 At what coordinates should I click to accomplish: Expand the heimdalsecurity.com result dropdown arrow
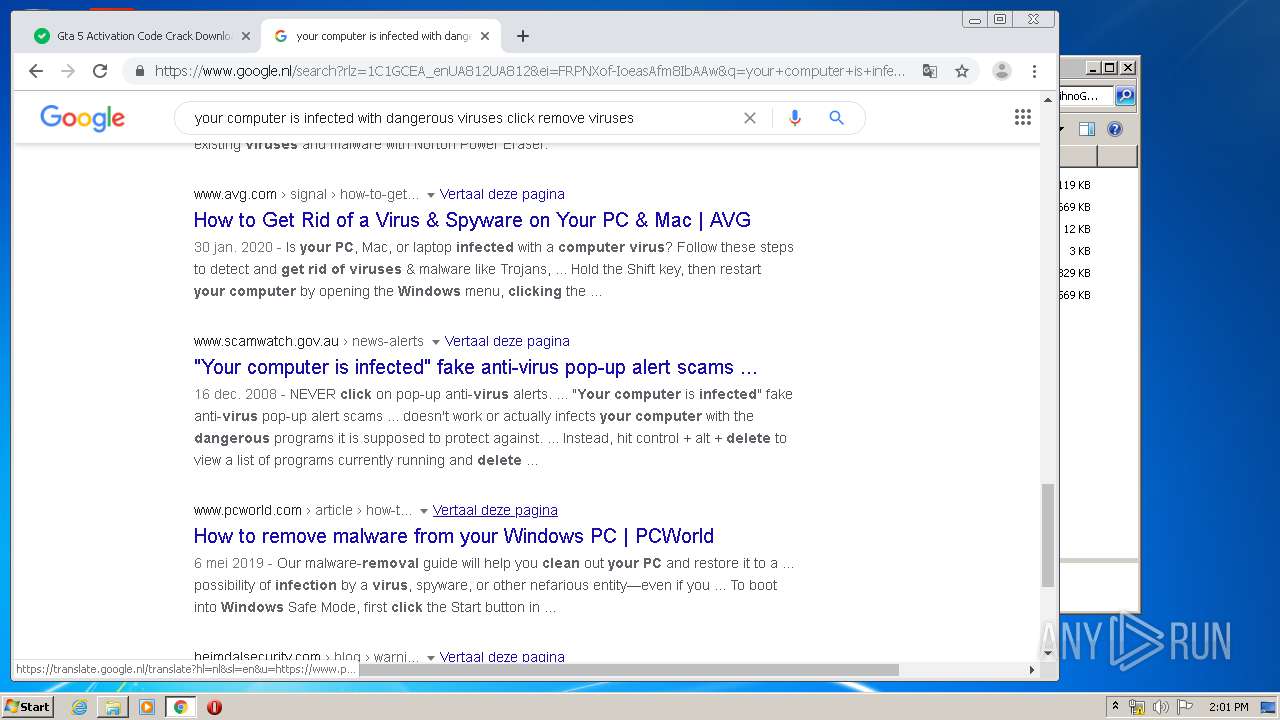(431, 658)
